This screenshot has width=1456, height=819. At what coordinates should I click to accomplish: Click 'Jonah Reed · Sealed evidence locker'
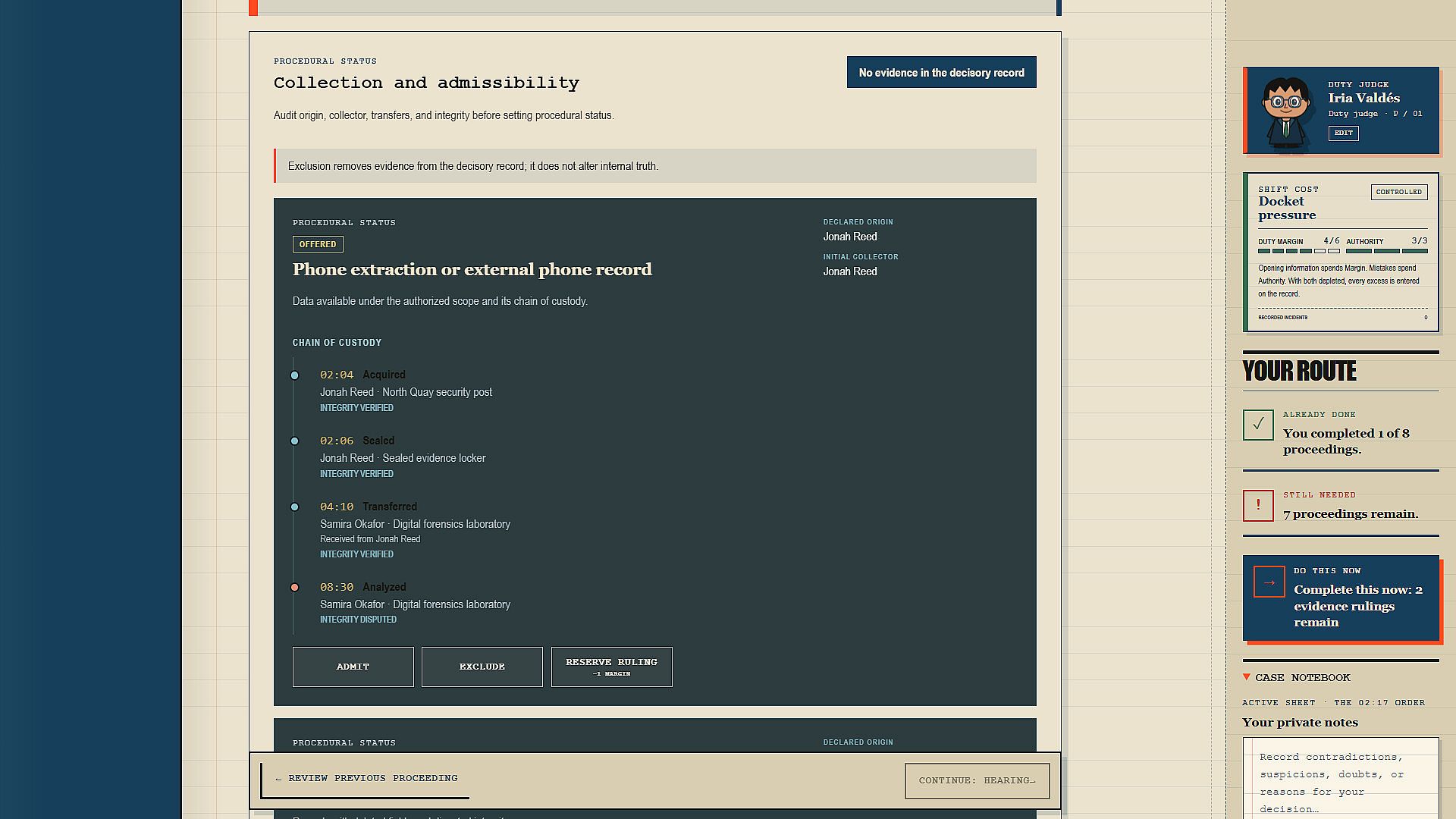[403, 458]
